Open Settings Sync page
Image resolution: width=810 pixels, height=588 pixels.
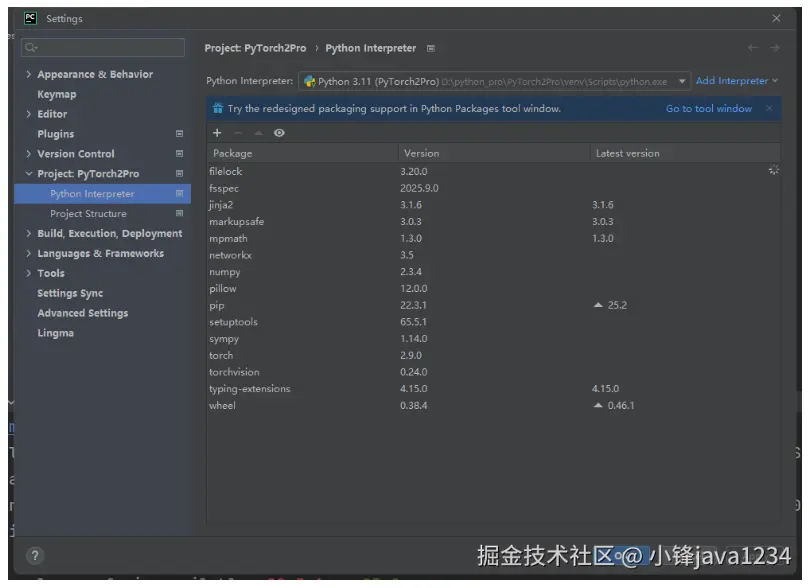[x=70, y=293]
